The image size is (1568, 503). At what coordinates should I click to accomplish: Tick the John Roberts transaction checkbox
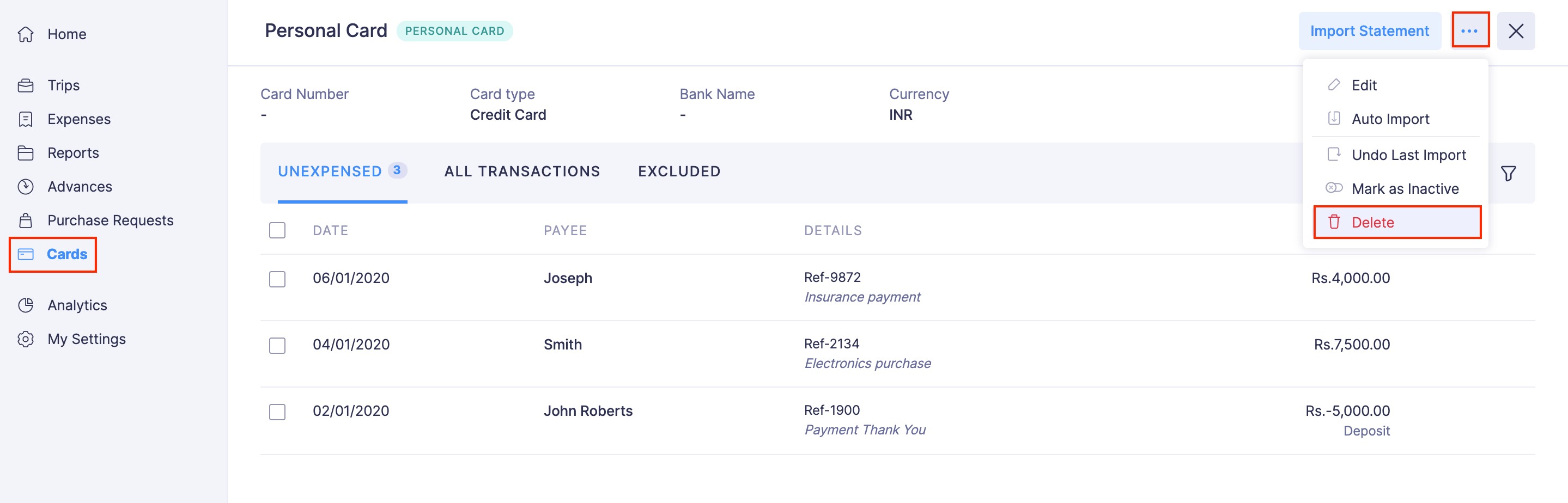coord(277,412)
